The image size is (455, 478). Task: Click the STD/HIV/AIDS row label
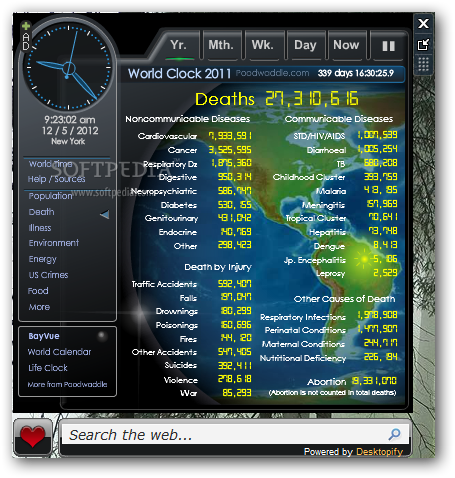click(x=319, y=136)
